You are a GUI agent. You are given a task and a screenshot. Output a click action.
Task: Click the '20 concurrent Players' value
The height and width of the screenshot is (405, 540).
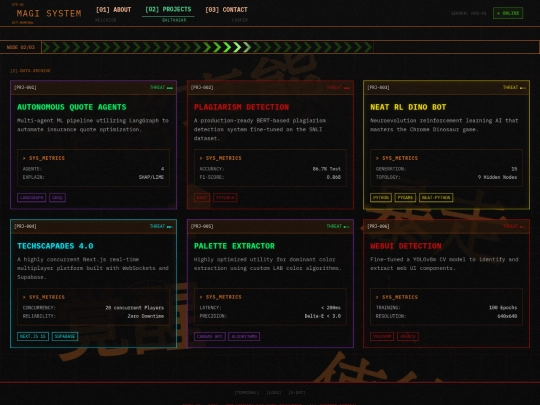point(135,308)
